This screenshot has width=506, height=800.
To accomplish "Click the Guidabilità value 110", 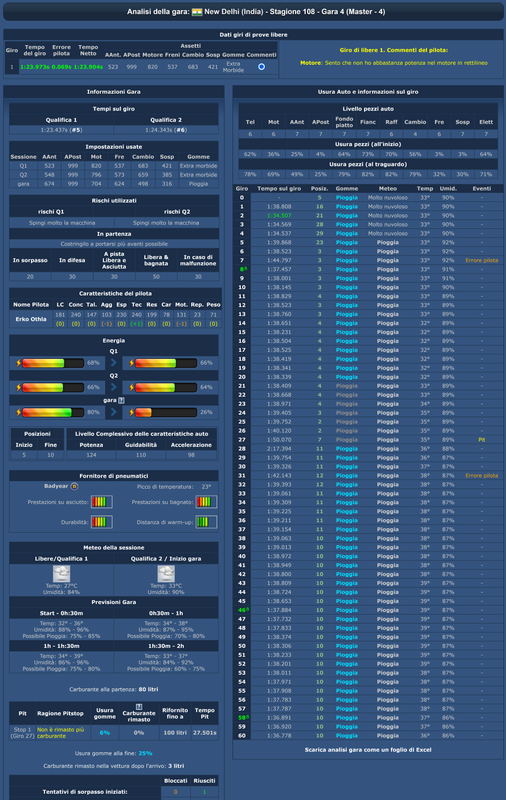I will [x=141, y=455].
